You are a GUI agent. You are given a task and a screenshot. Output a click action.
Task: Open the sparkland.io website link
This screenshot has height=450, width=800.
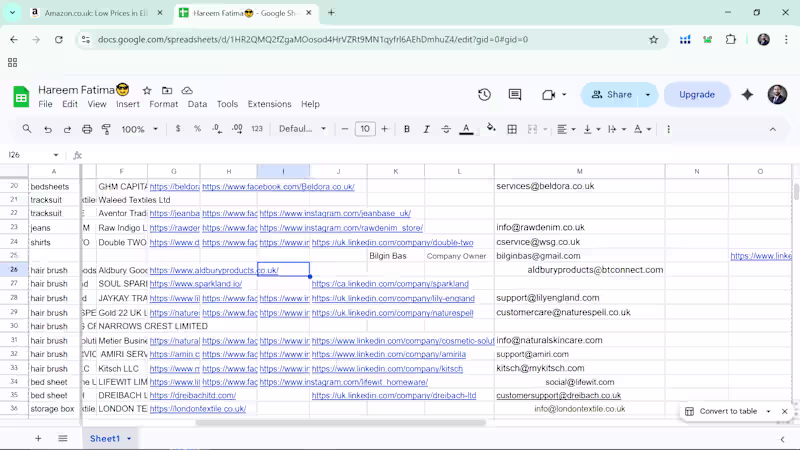196,284
